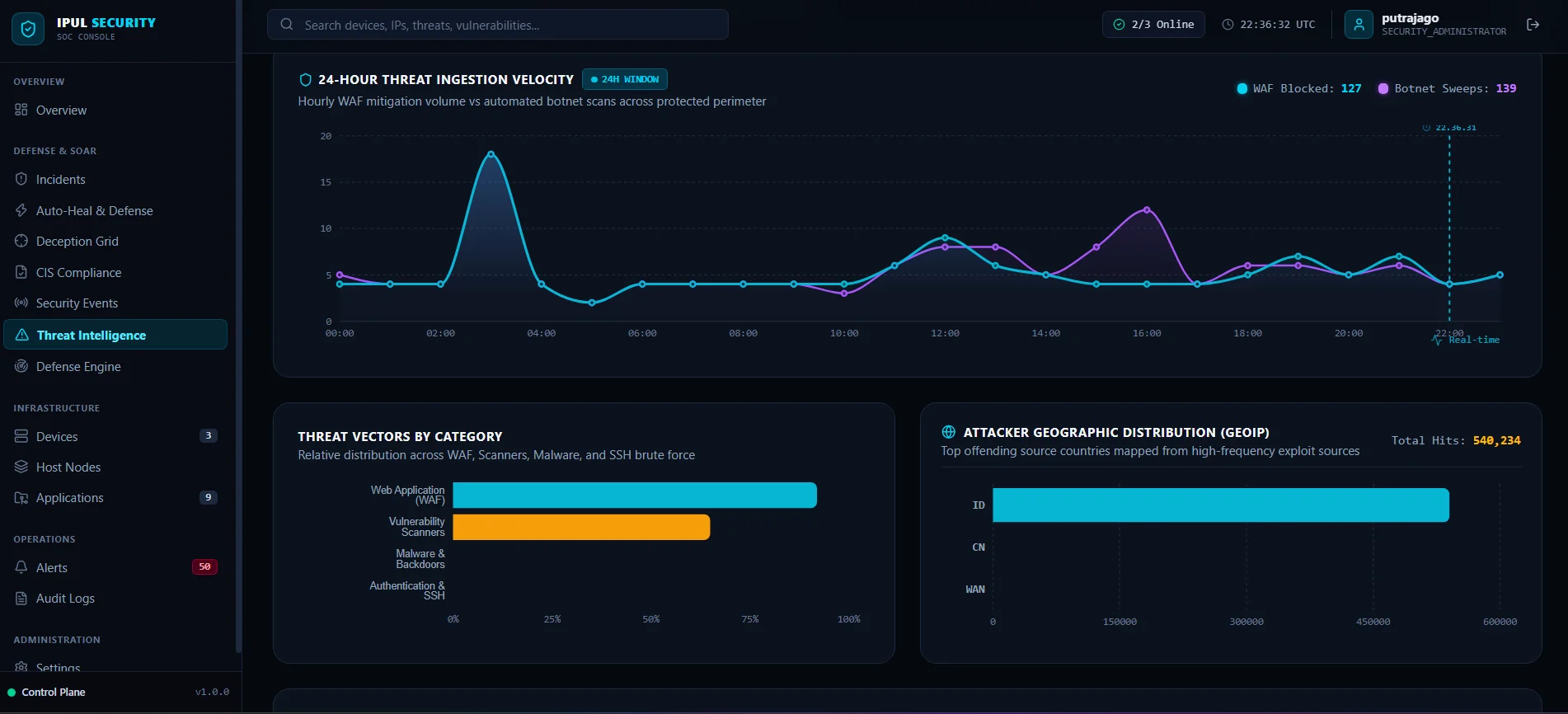Click the 03:00 WAF peak data point
Image resolution: width=1568 pixels, height=714 pixels.
tap(491, 154)
